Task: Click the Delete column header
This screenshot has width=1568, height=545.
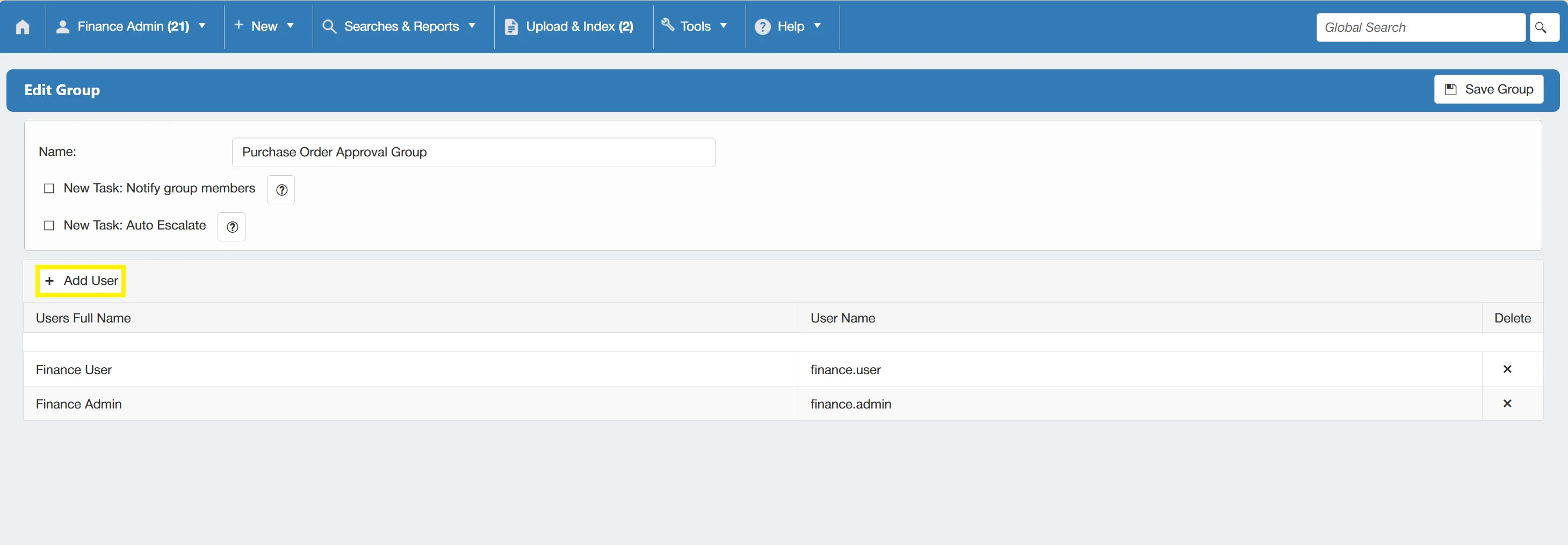Action: [1512, 318]
